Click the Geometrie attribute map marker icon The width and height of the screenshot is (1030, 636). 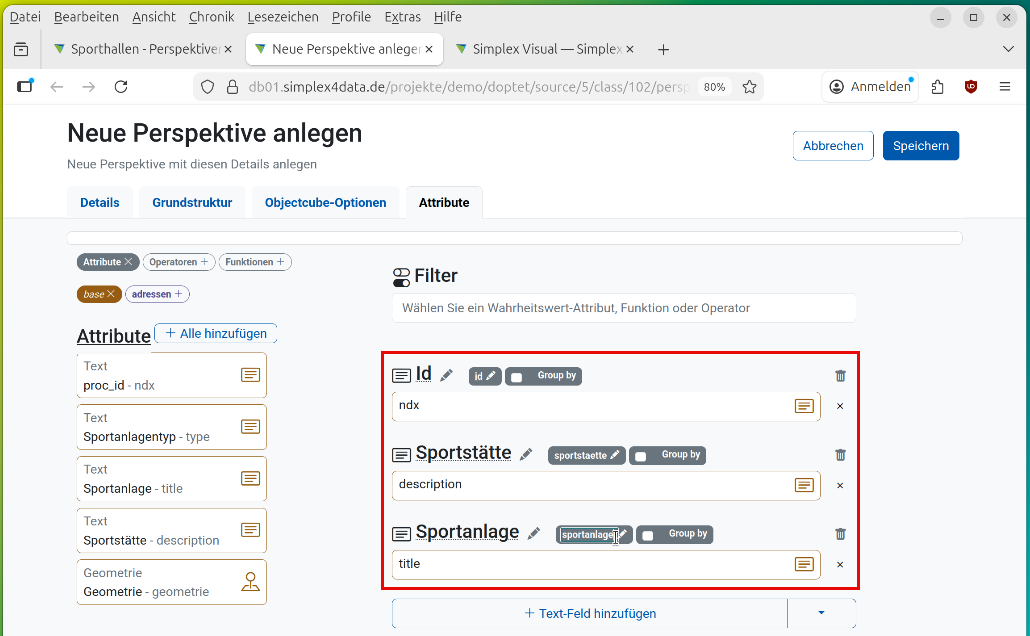(250, 582)
